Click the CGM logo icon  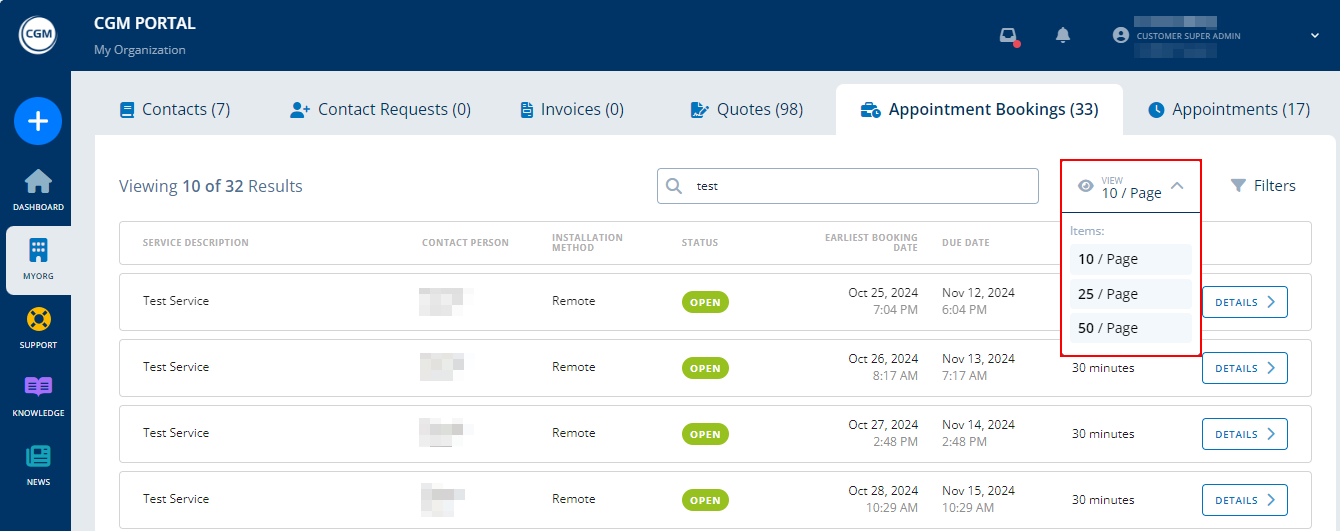[x=38, y=35]
